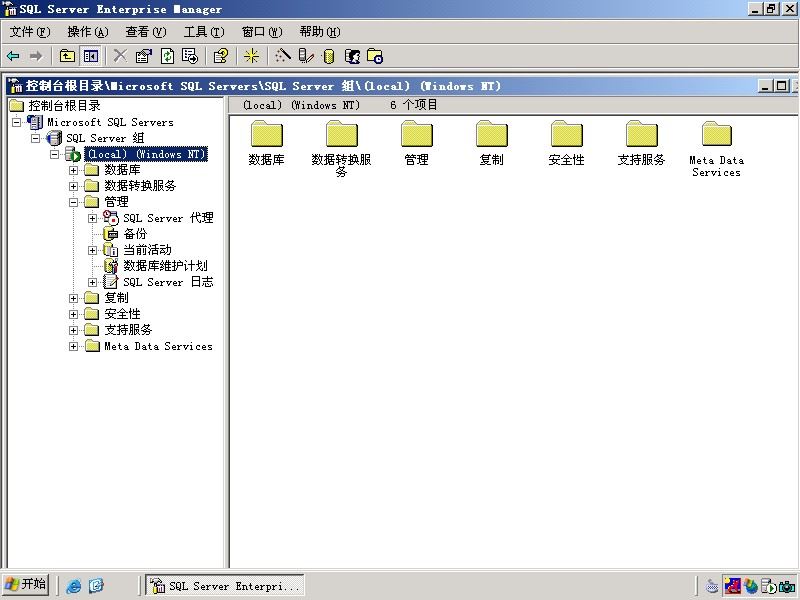Click the SQL Server 代理 agent icon
This screenshot has width=800, height=600.
click(111, 218)
